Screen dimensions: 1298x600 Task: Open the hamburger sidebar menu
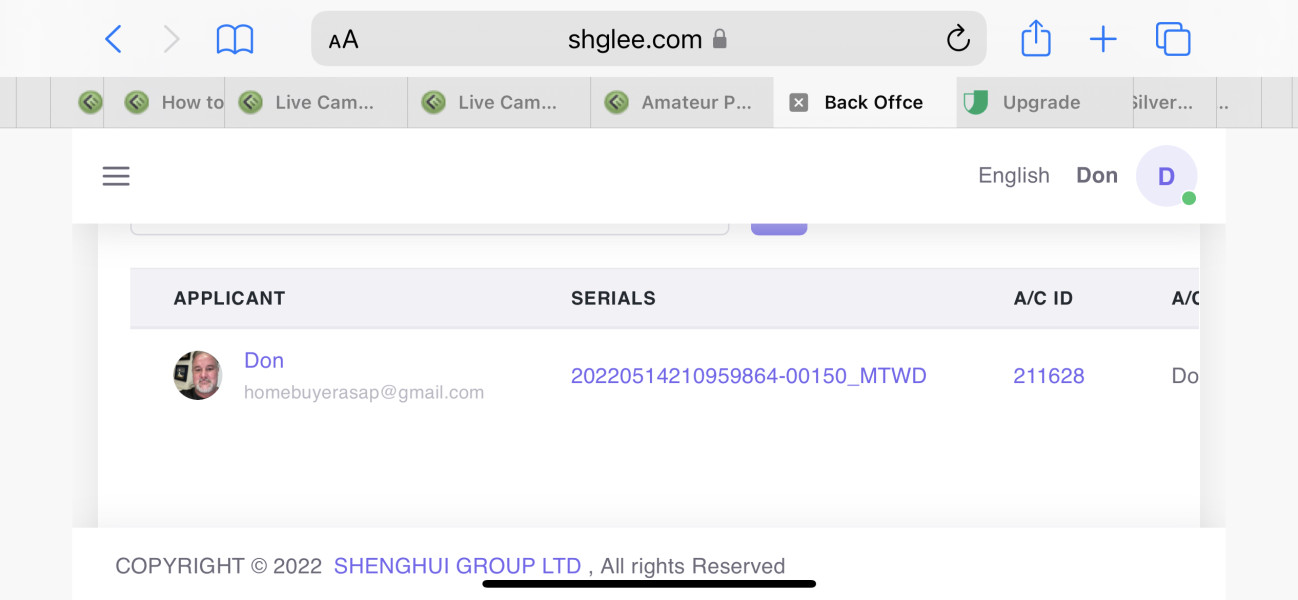point(116,177)
